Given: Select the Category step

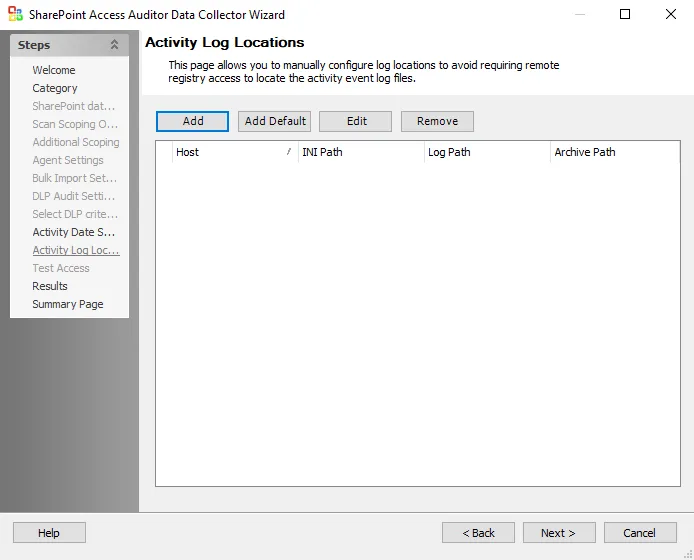Looking at the screenshot, I should click(54, 88).
